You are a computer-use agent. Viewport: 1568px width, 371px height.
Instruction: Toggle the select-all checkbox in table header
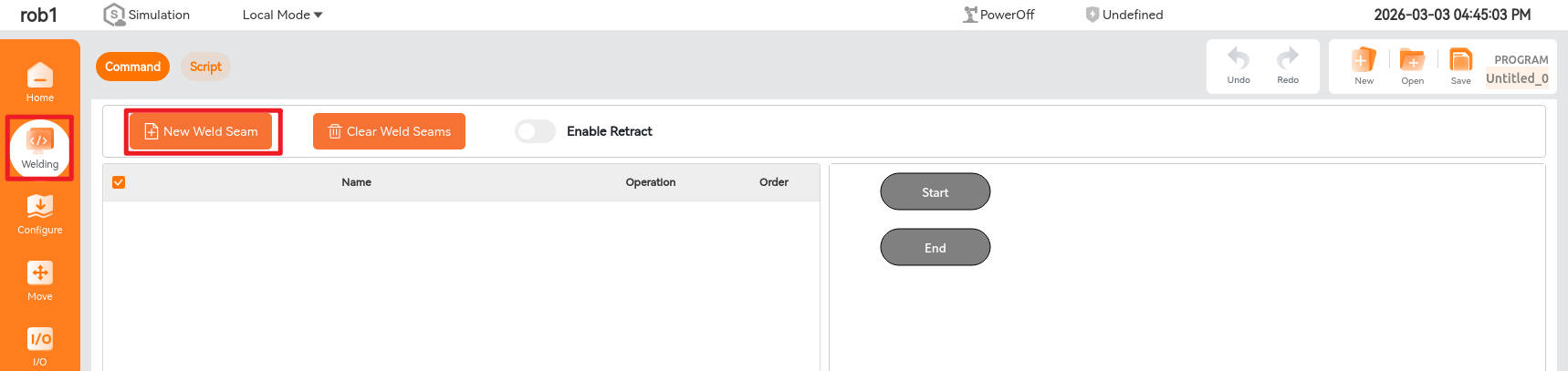(119, 182)
